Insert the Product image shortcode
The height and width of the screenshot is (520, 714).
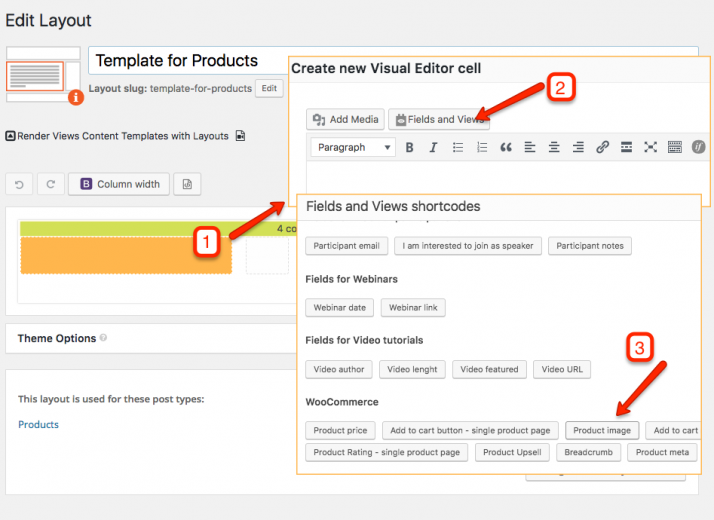click(x=602, y=430)
